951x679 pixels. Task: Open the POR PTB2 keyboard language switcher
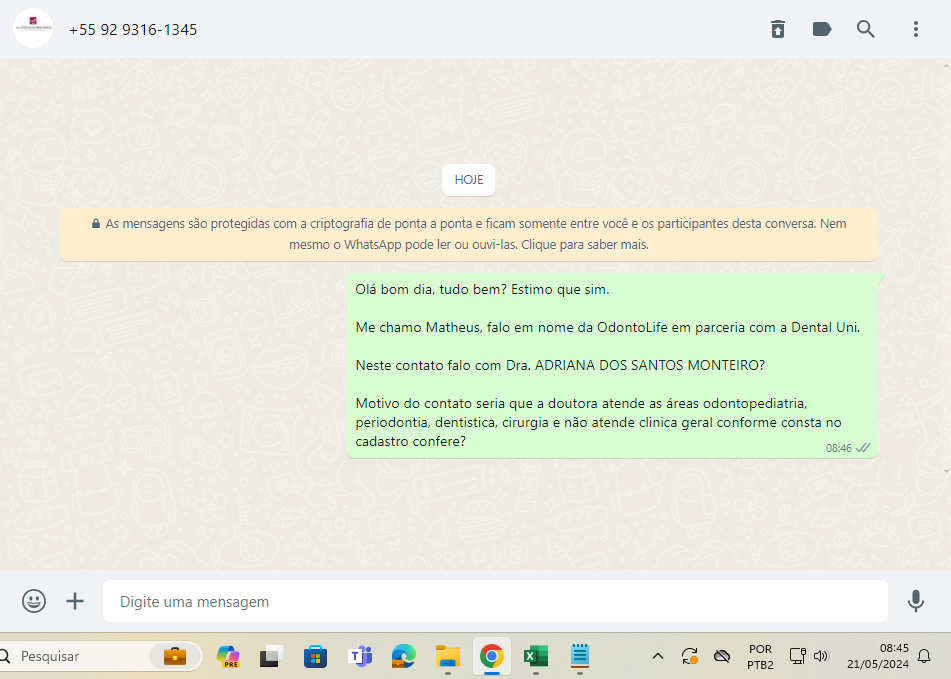click(759, 656)
